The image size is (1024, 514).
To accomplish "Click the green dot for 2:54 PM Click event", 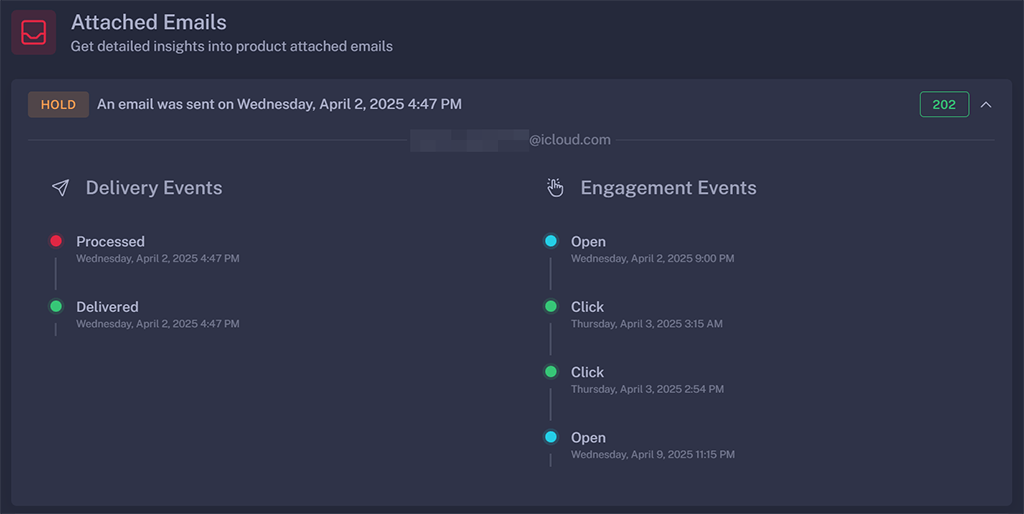I will (551, 371).
